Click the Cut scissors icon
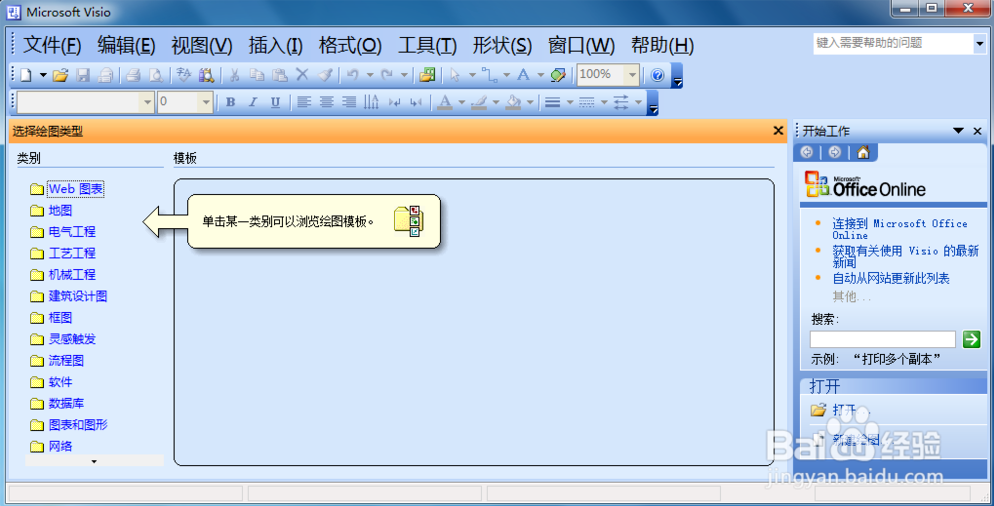The width and height of the screenshot is (994, 506). [x=235, y=75]
